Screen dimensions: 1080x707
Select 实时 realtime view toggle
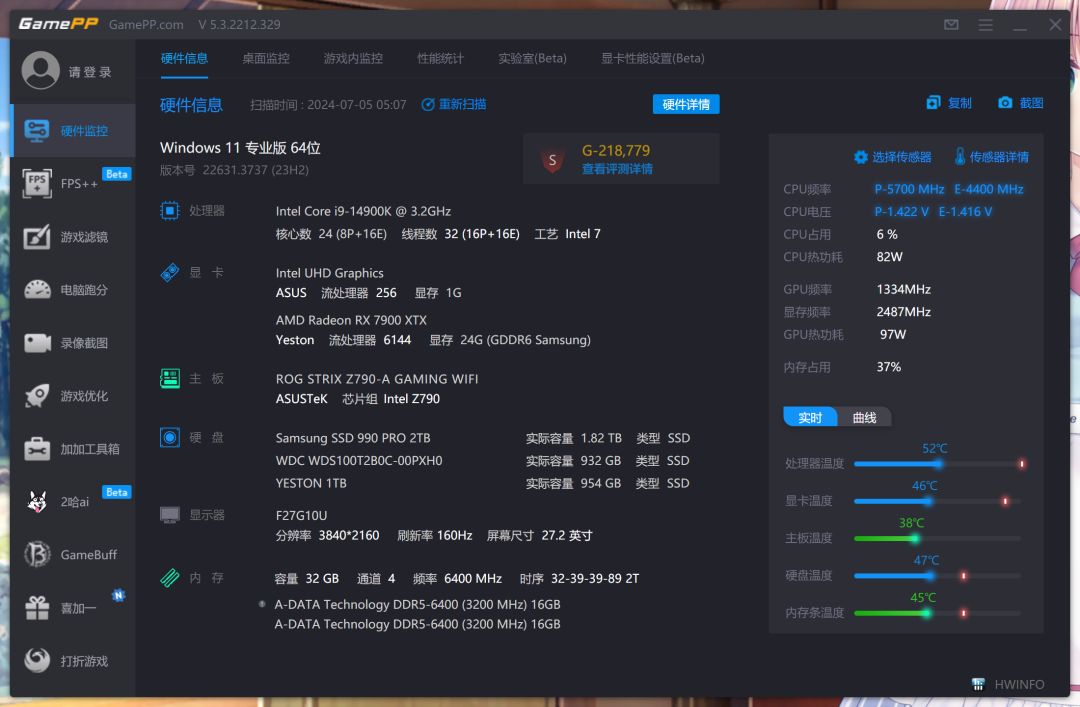click(810, 418)
